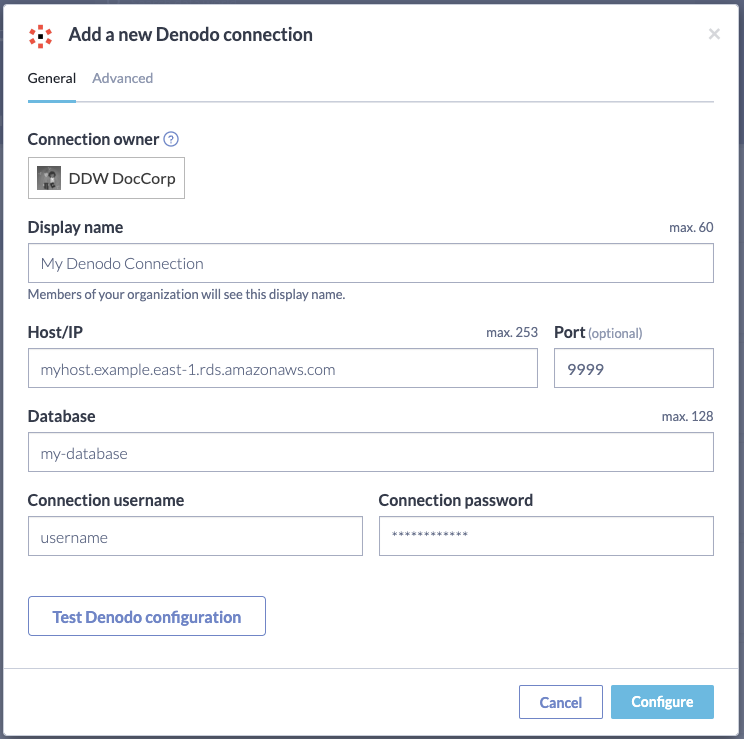This screenshot has height=739, width=744.
Task: Open the DDW DocCorp connection owner selector
Action: 106,178
